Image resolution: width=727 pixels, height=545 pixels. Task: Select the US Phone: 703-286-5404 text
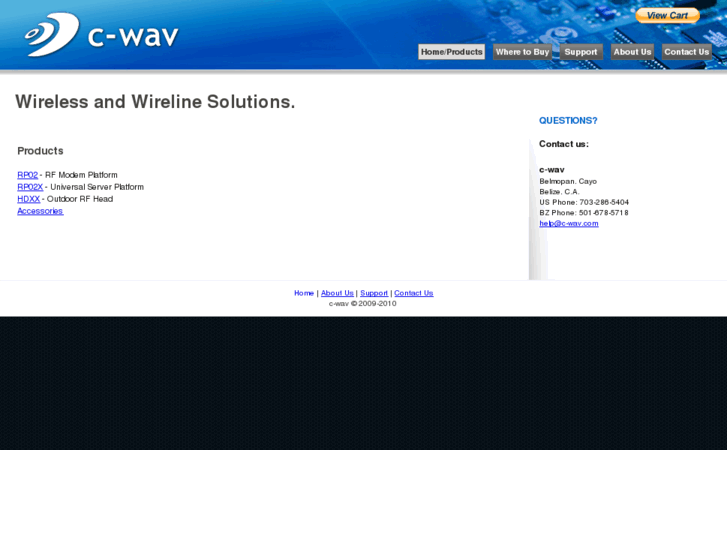(584, 202)
